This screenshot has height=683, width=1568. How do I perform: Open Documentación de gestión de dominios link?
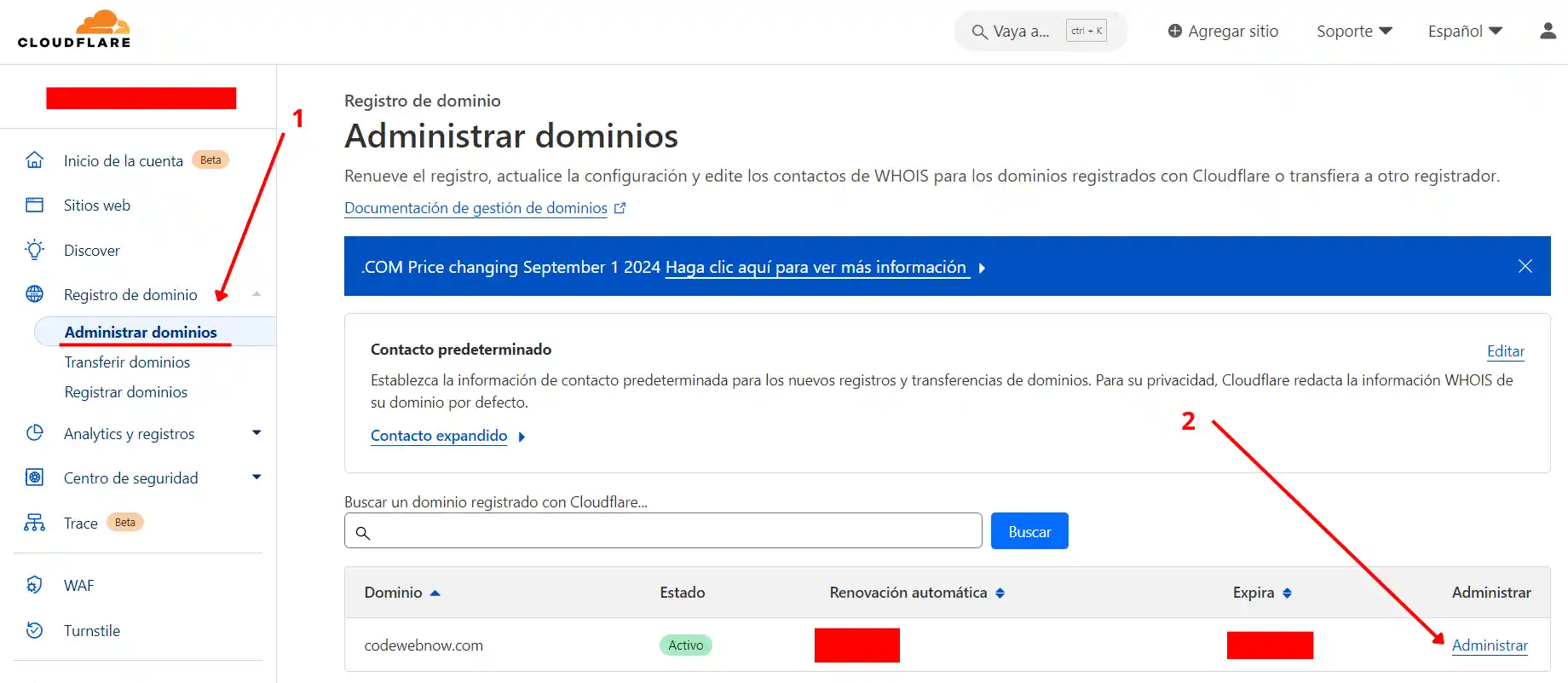click(x=476, y=208)
